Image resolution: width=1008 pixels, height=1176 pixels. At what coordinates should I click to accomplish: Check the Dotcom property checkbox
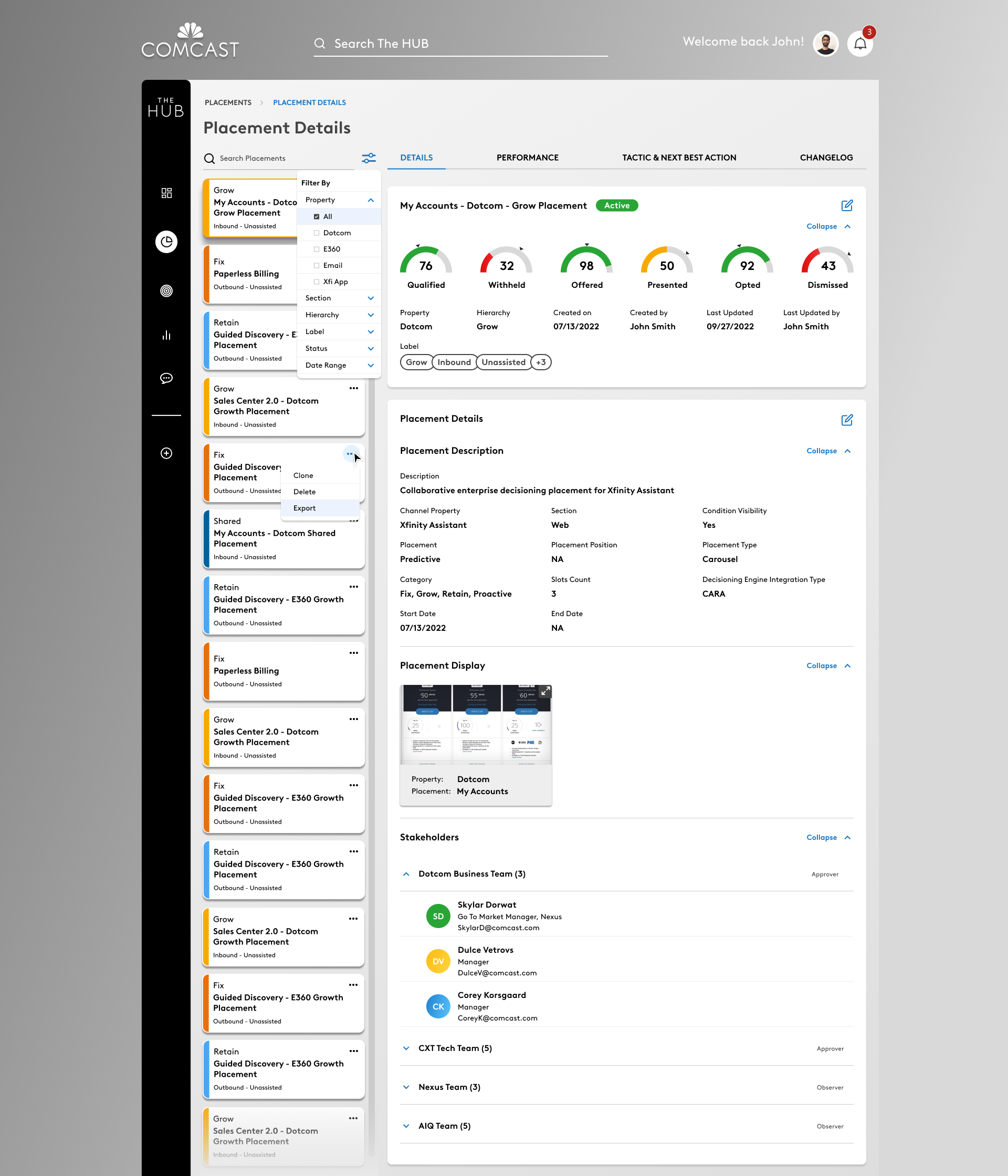tap(317, 233)
